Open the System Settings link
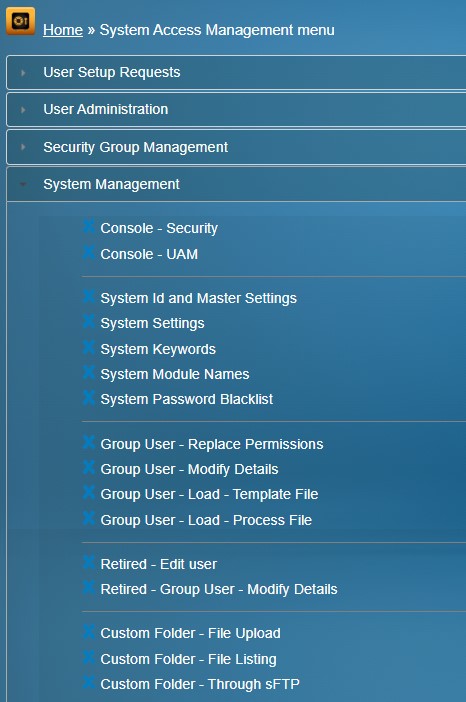Viewport: 466px width, 702px height. point(152,323)
